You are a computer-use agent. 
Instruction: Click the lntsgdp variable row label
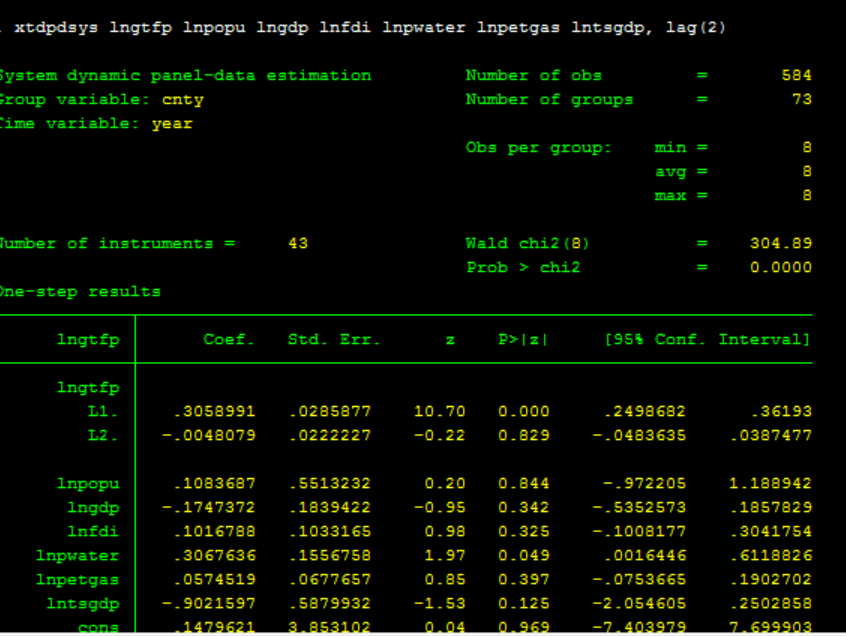coord(81,603)
